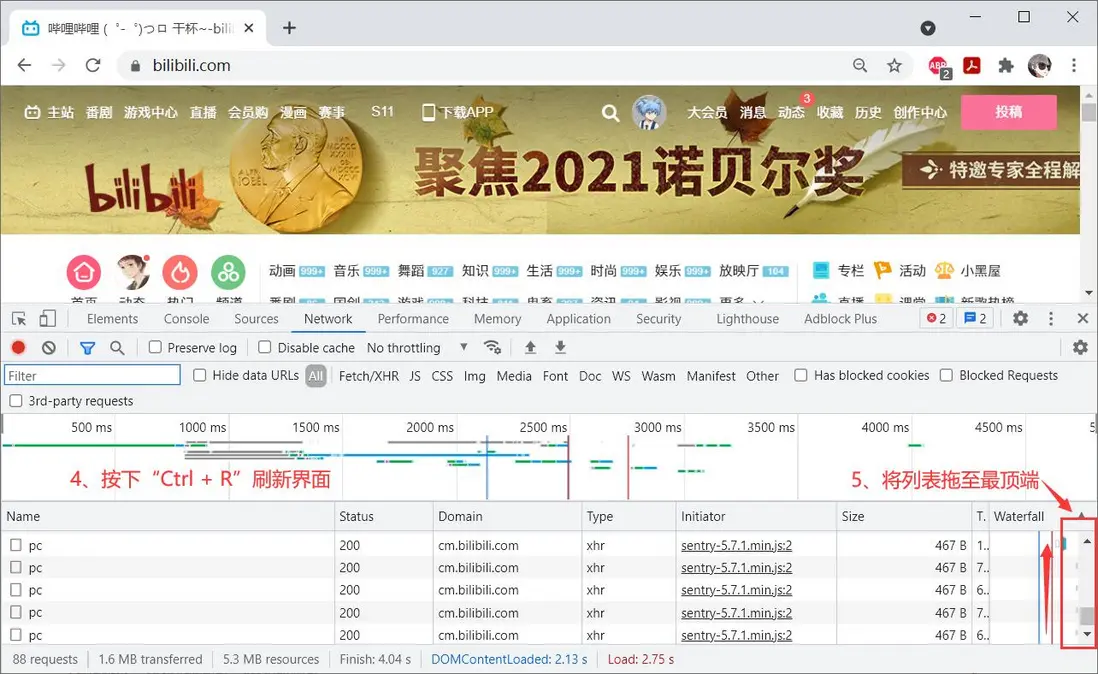Select the Fetch/XHR filter type
Viewport: 1098px width, 674px height.
tap(368, 376)
